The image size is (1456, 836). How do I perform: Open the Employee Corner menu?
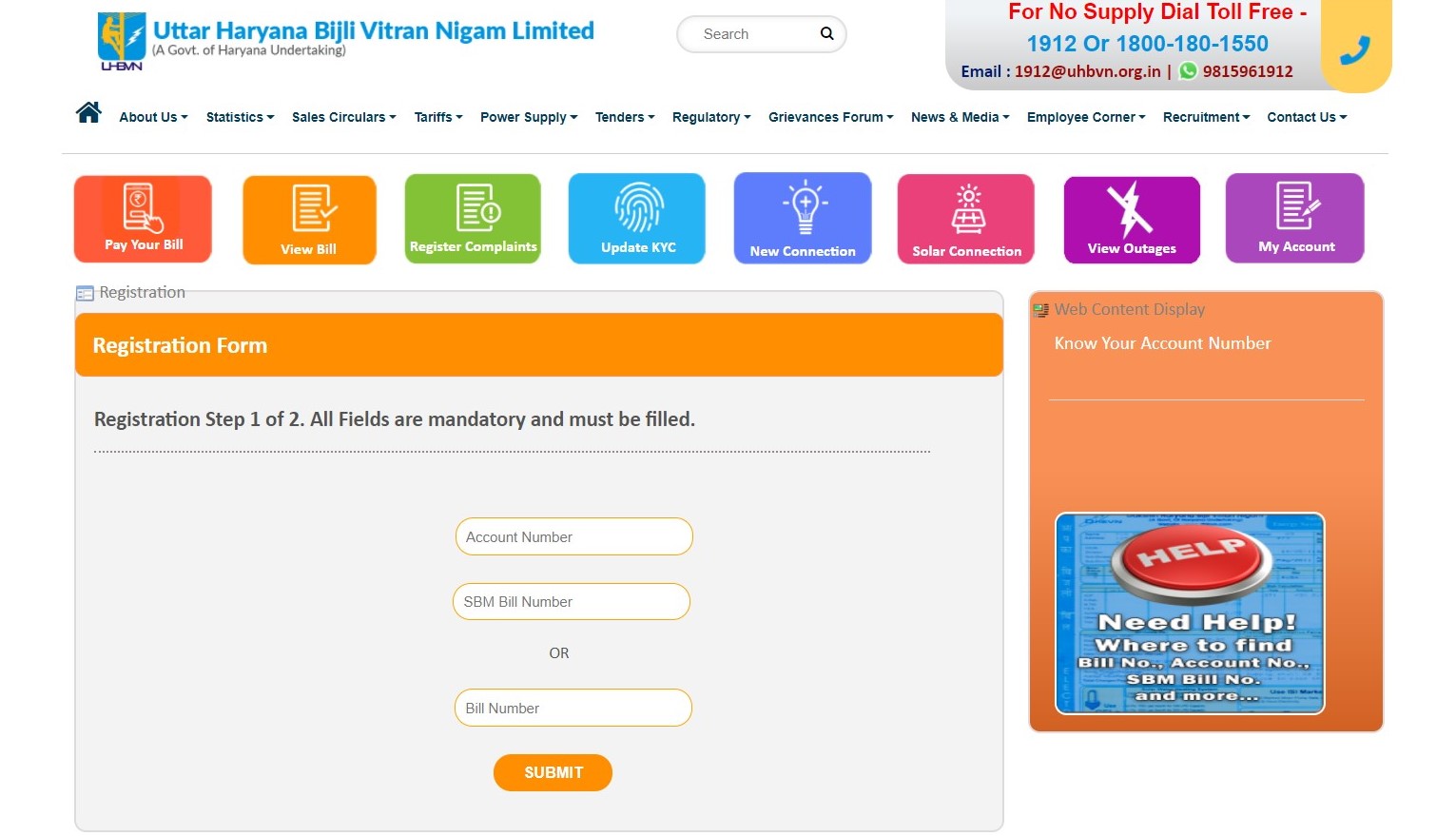click(x=1086, y=117)
